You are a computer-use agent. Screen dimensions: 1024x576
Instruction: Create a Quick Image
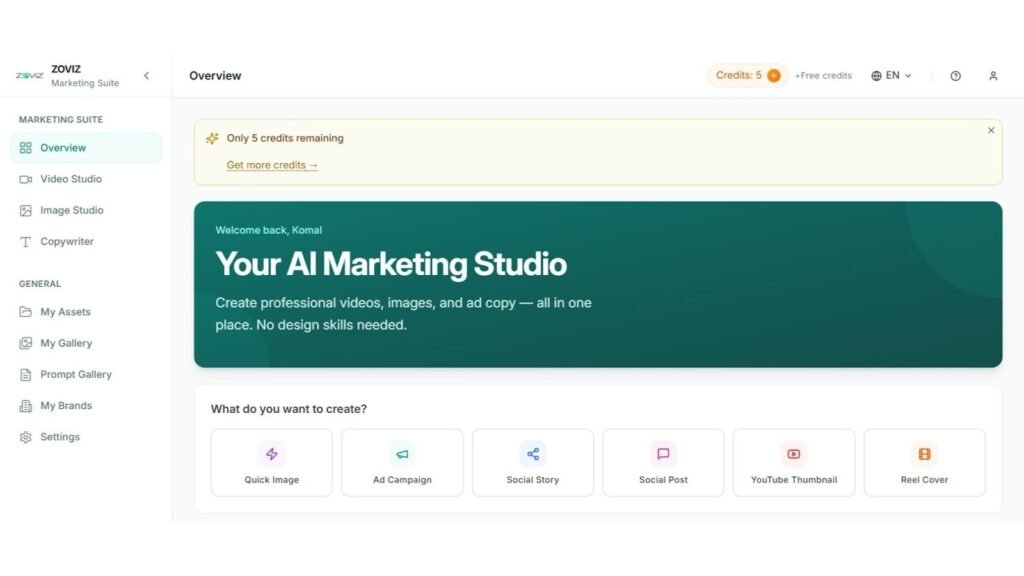272,462
